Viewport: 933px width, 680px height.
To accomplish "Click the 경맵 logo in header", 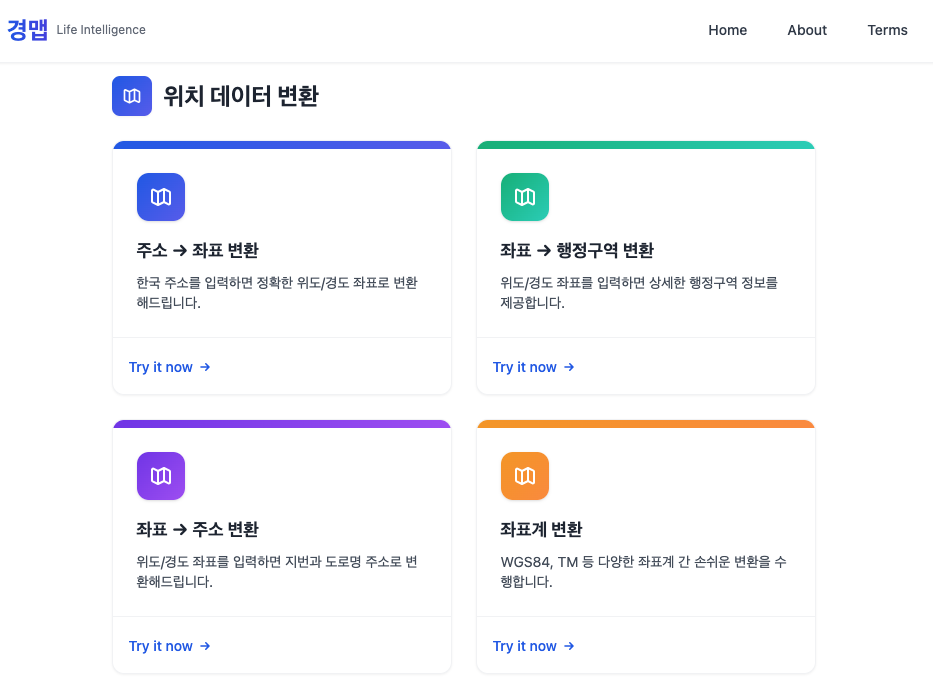I will 27,30.
